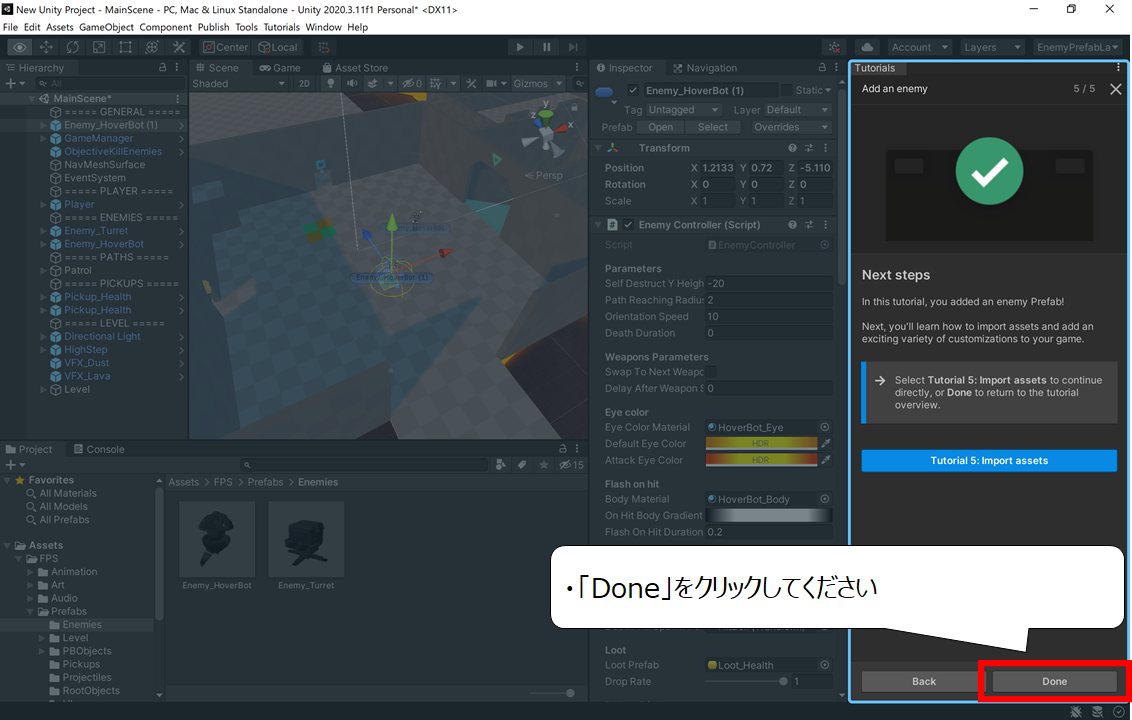Open the EnemyPrefabLa layout dropdown
This screenshot has width=1132, height=720.
[x=1079, y=47]
